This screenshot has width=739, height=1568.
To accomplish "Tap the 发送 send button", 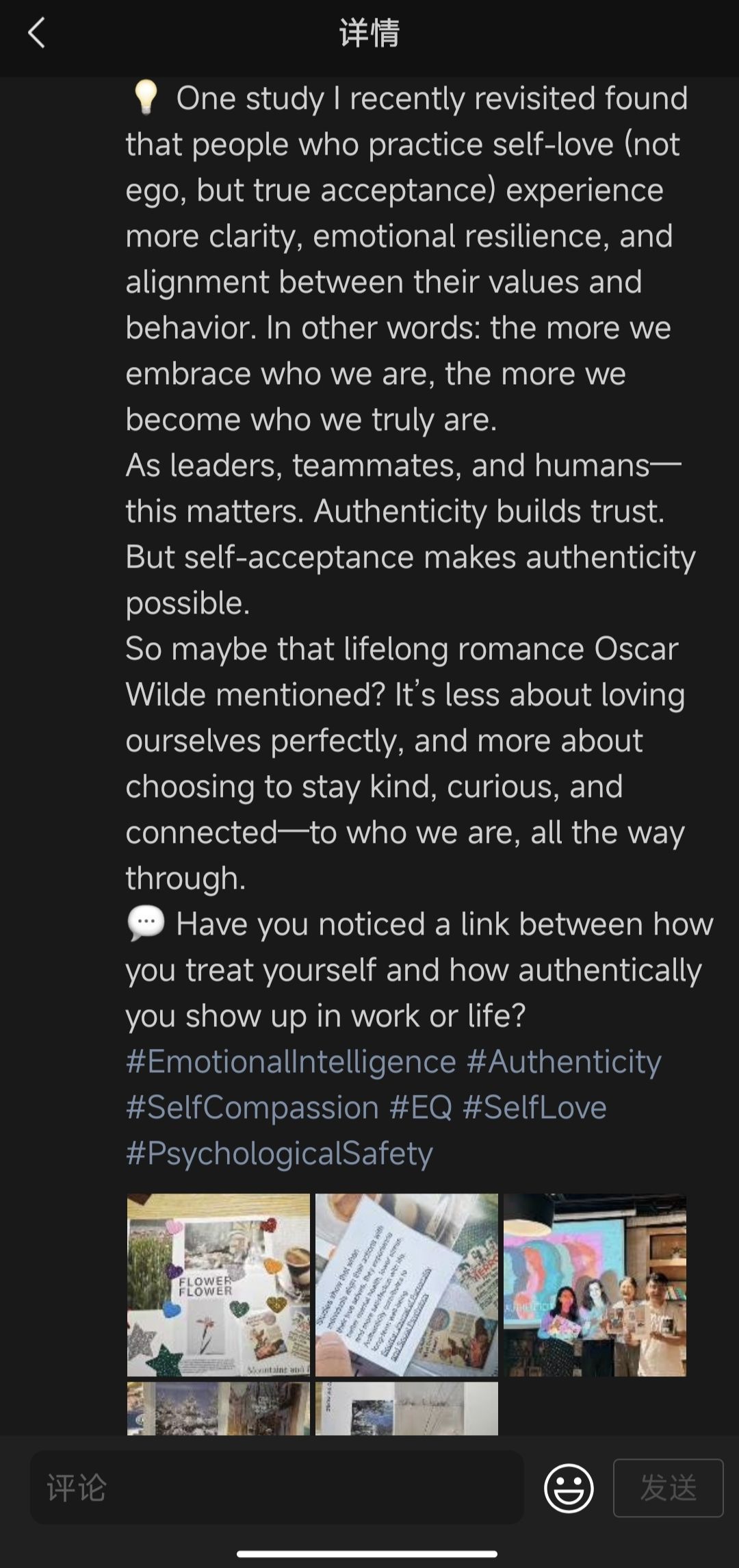I will 668,1488.
